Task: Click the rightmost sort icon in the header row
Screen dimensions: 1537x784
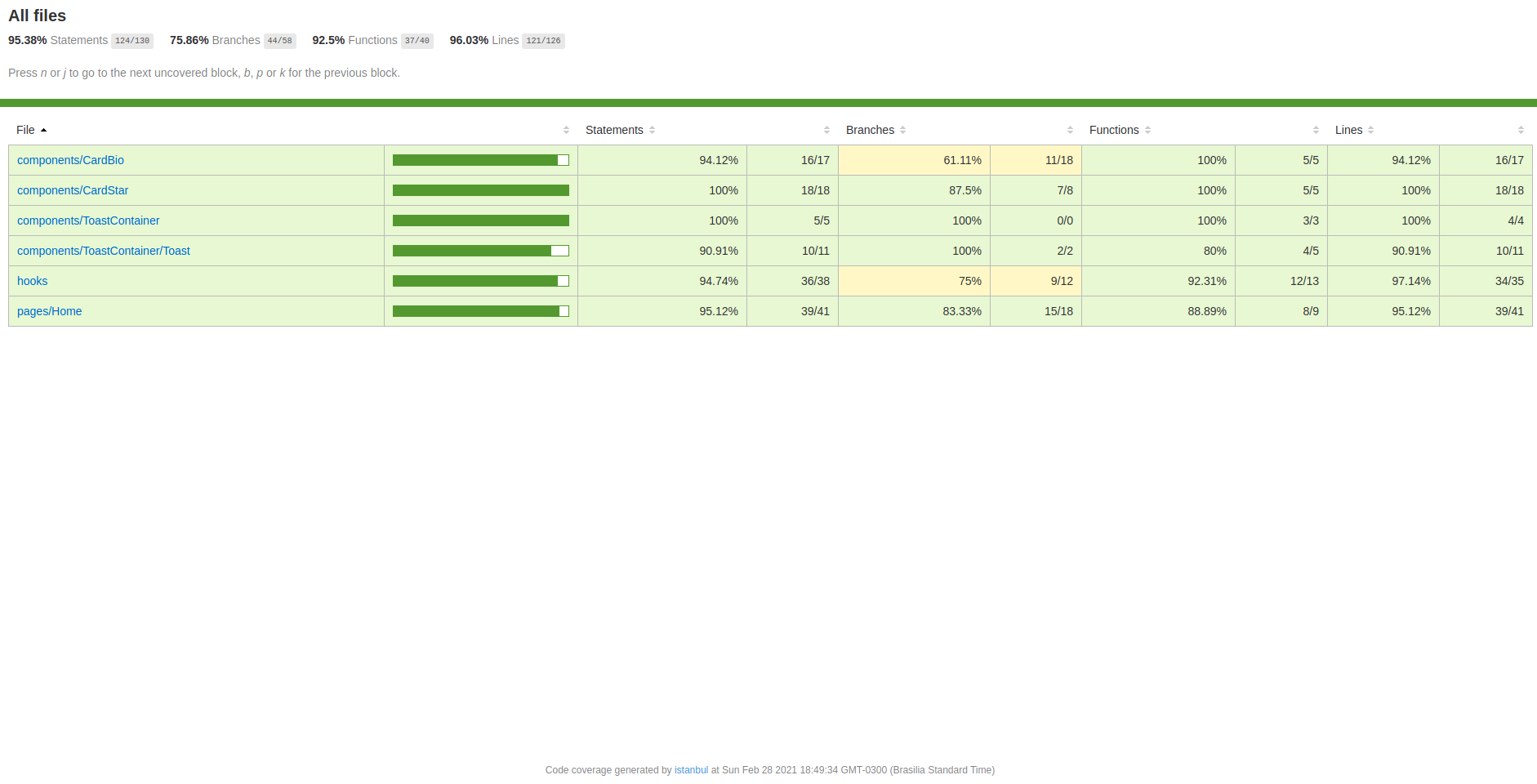Action: (x=1520, y=129)
